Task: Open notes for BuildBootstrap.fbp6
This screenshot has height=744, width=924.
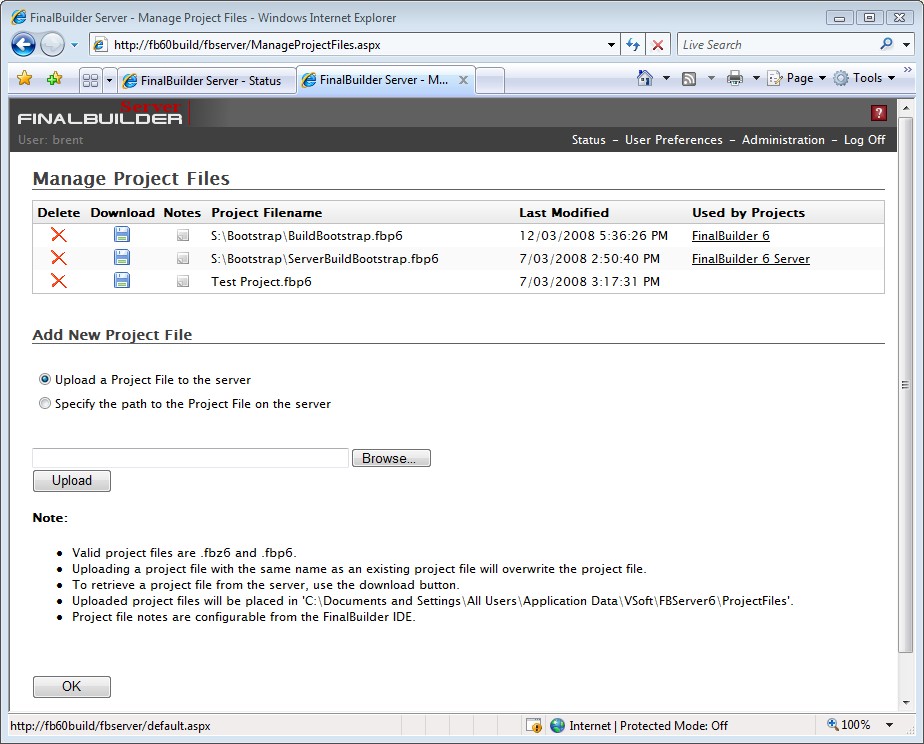Action: (183, 236)
